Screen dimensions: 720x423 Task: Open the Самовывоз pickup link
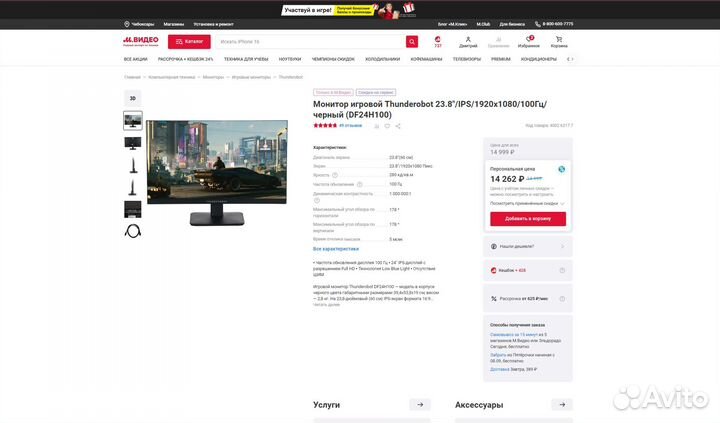[514, 335]
